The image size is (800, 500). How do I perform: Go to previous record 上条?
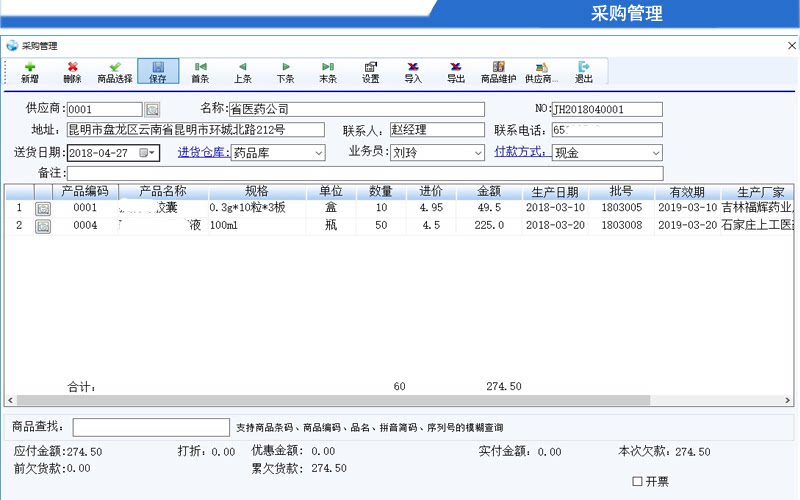(243, 72)
